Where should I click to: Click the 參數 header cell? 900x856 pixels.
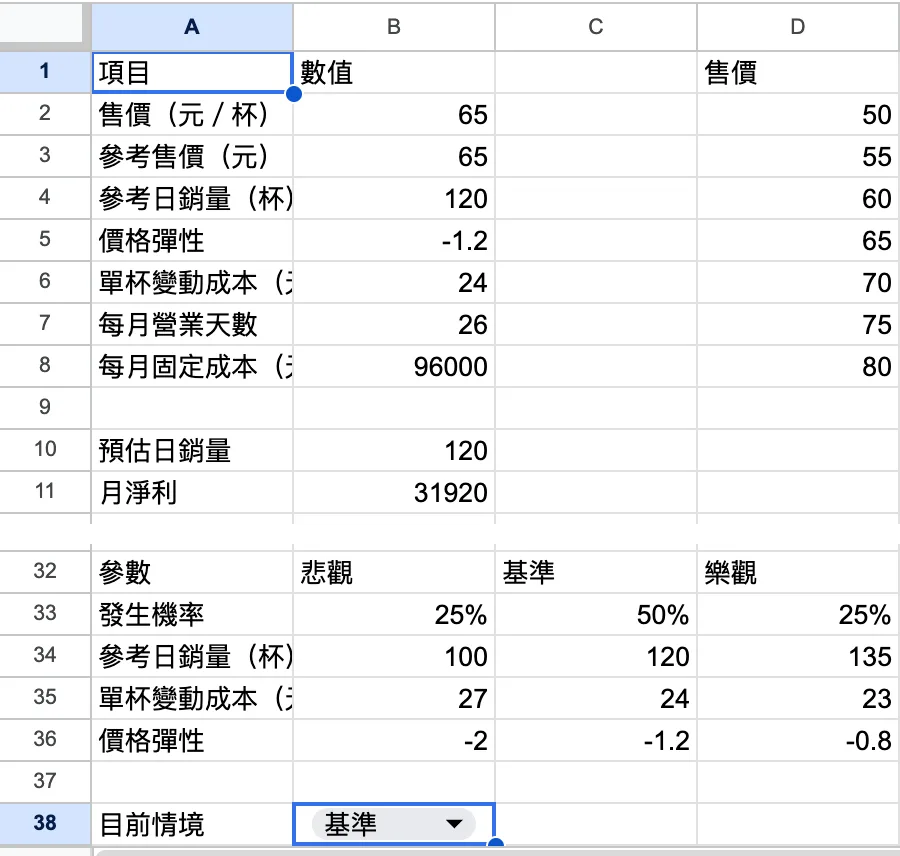(192, 572)
